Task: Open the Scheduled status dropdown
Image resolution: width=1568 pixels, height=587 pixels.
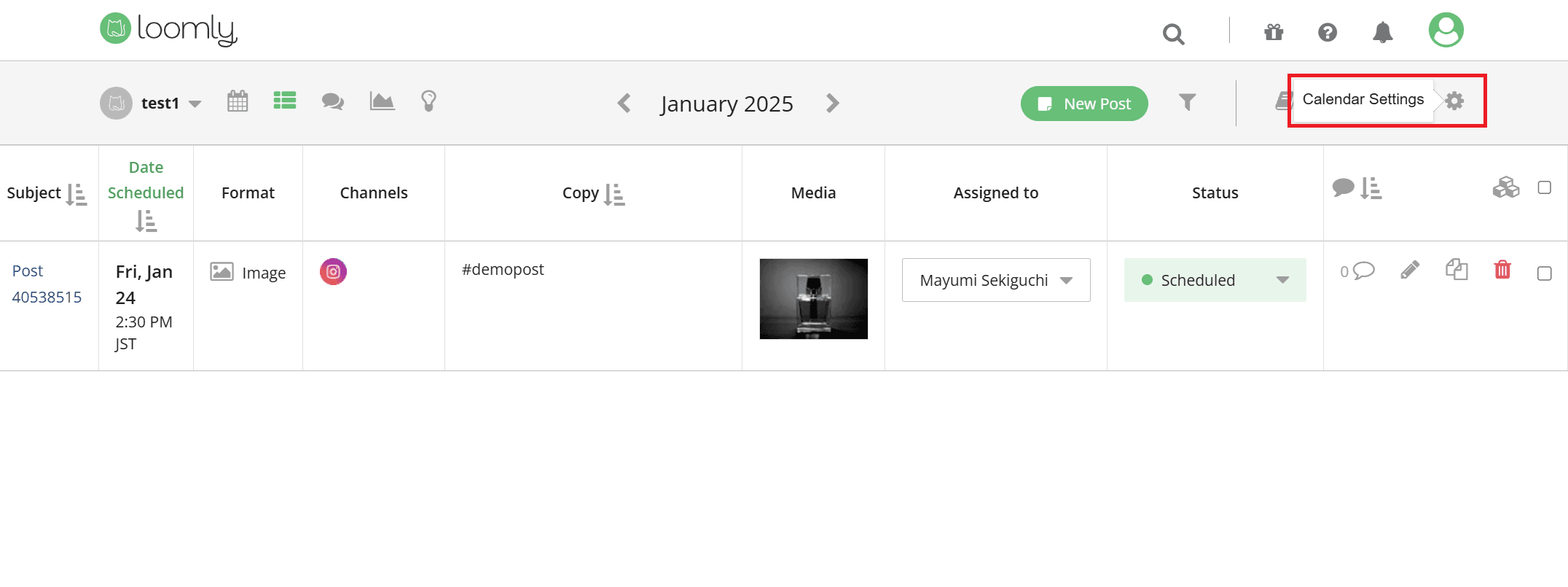Action: (x=1215, y=280)
